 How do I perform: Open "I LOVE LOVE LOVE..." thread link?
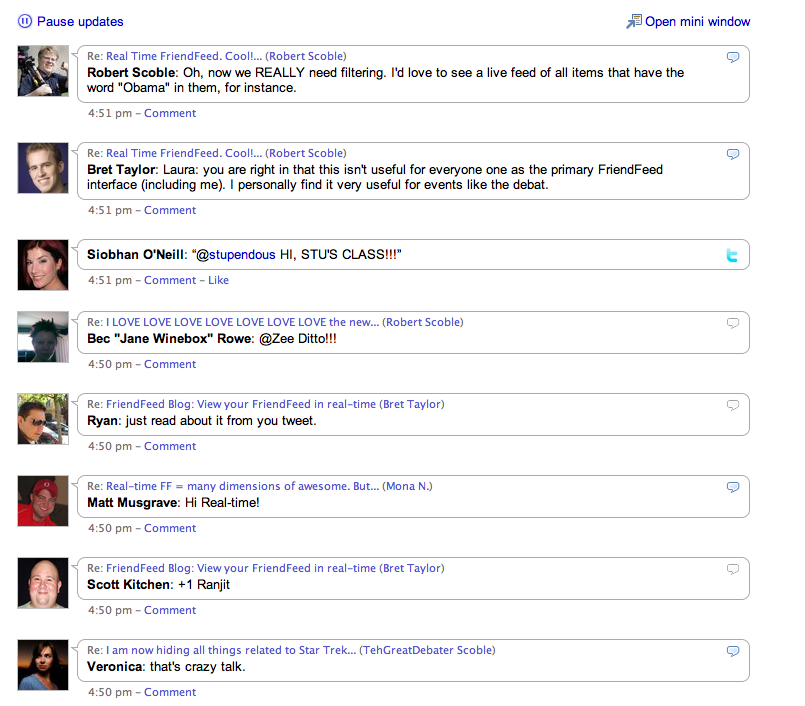pyautogui.click(x=242, y=322)
